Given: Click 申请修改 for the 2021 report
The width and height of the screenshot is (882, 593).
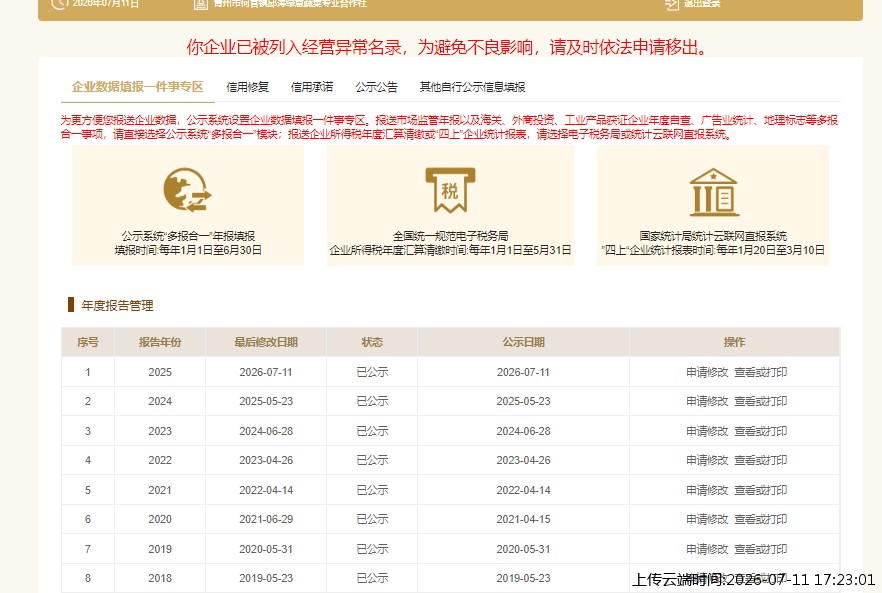Looking at the screenshot, I should tap(707, 490).
